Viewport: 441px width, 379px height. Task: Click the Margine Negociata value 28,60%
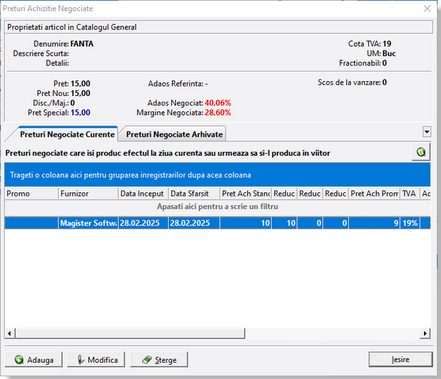pos(218,113)
